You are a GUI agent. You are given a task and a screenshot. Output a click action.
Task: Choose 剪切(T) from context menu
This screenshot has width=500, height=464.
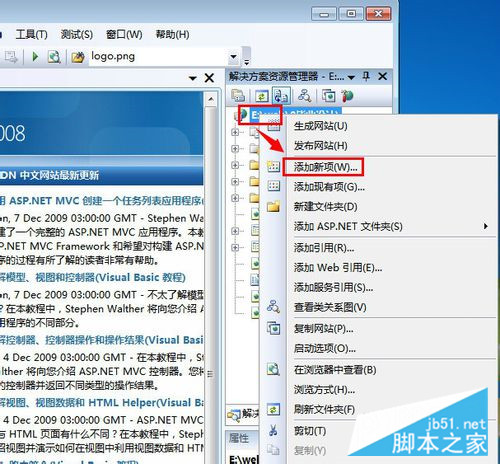[392, 431]
